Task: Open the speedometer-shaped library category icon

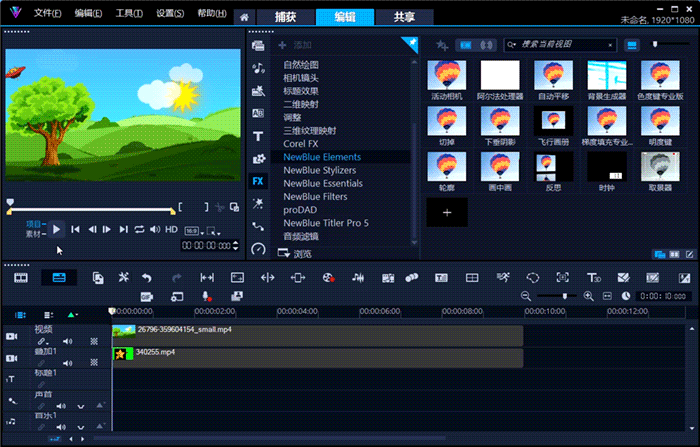Action: point(258,249)
